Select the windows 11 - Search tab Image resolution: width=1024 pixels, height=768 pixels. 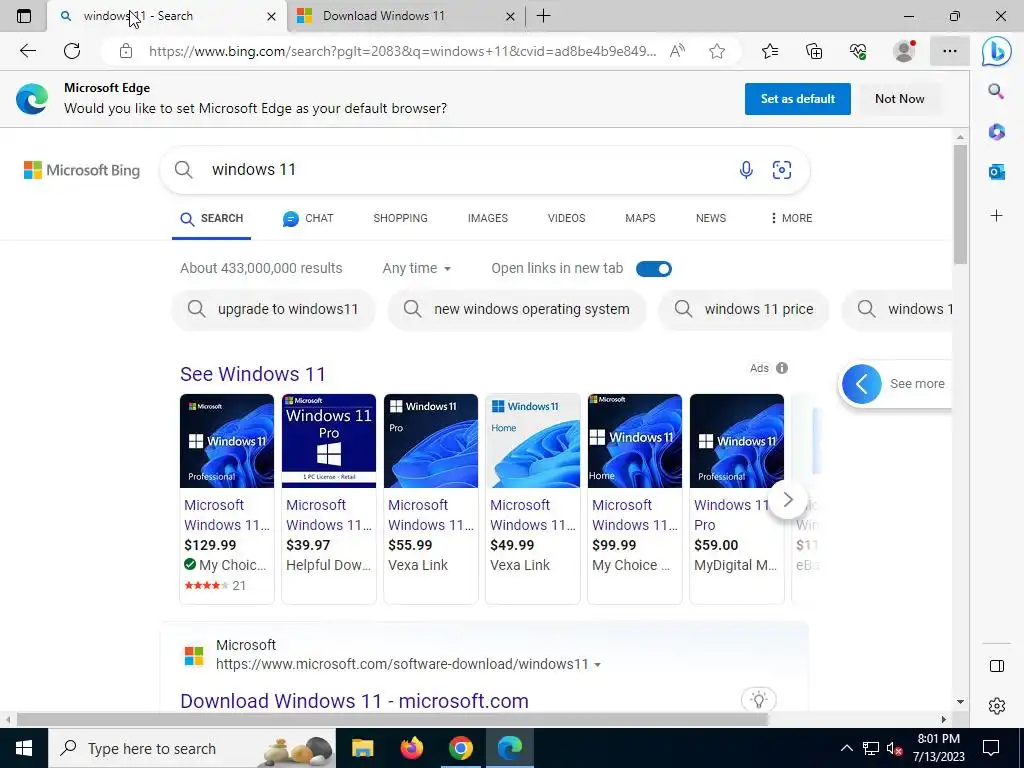pos(167,16)
